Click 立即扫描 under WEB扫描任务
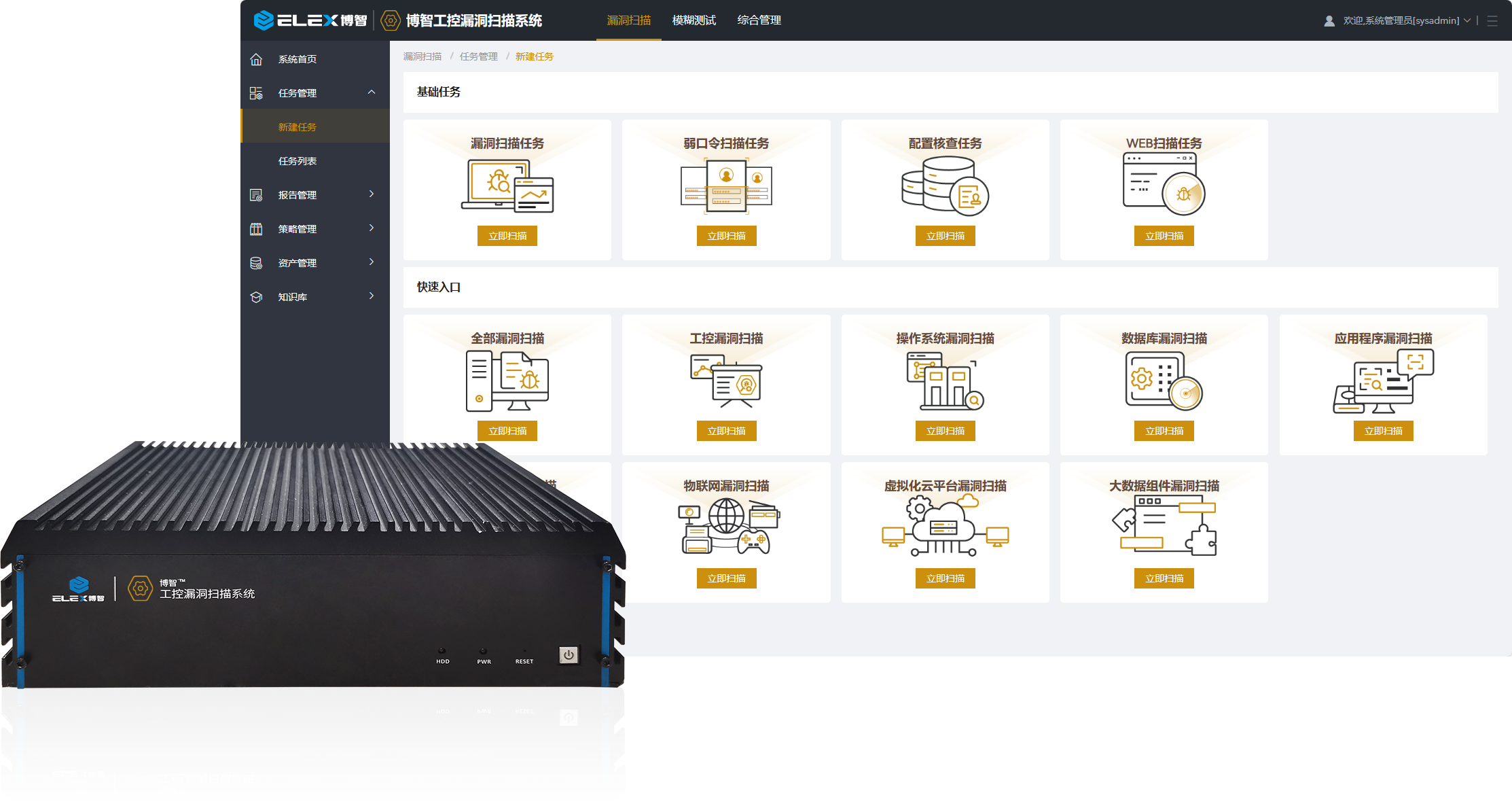Viewport: 1512px width, 808px height. pyautogui.click(x=1164, y=236)
